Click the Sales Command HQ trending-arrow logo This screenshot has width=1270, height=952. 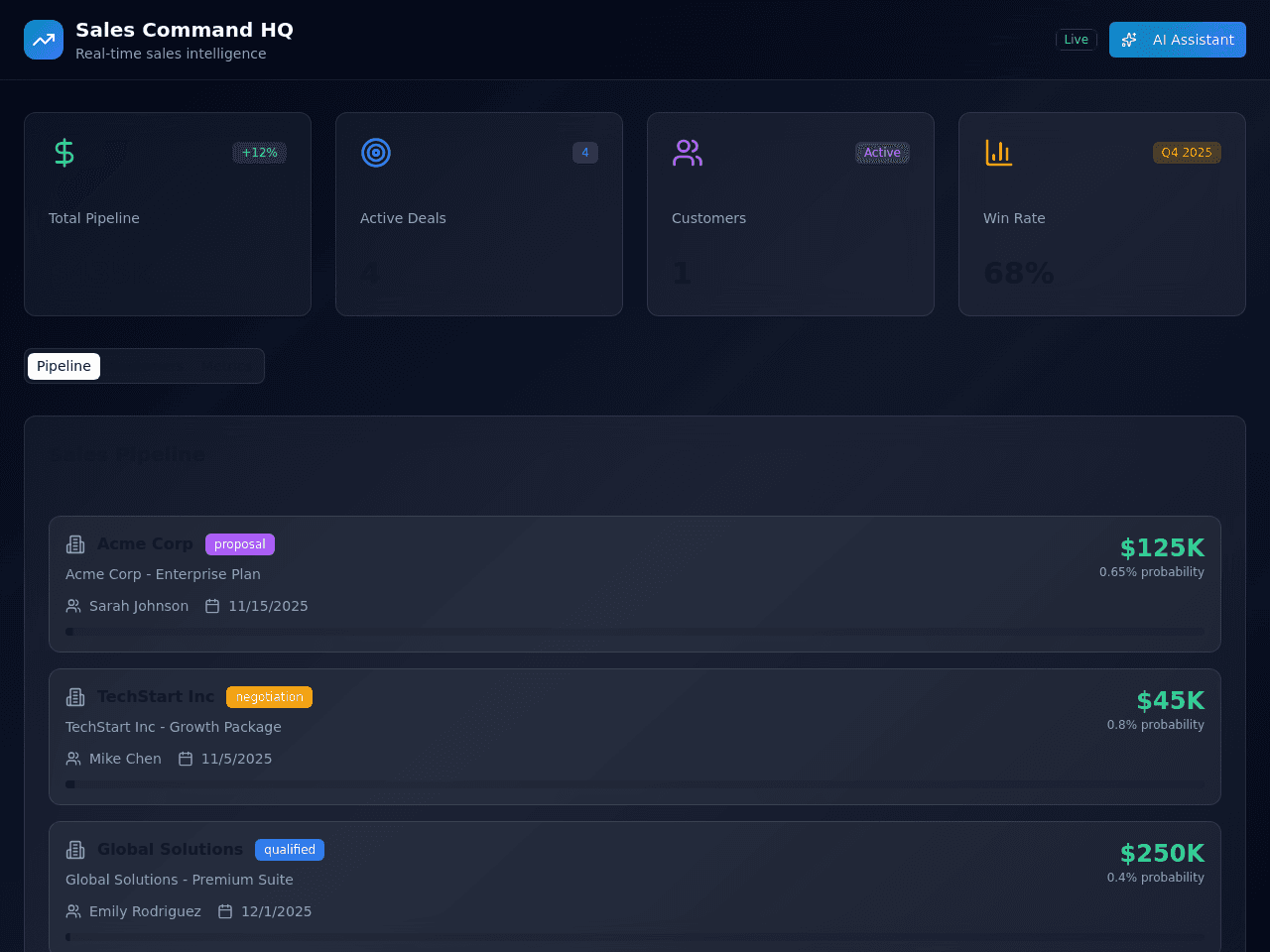click(44, 40)
